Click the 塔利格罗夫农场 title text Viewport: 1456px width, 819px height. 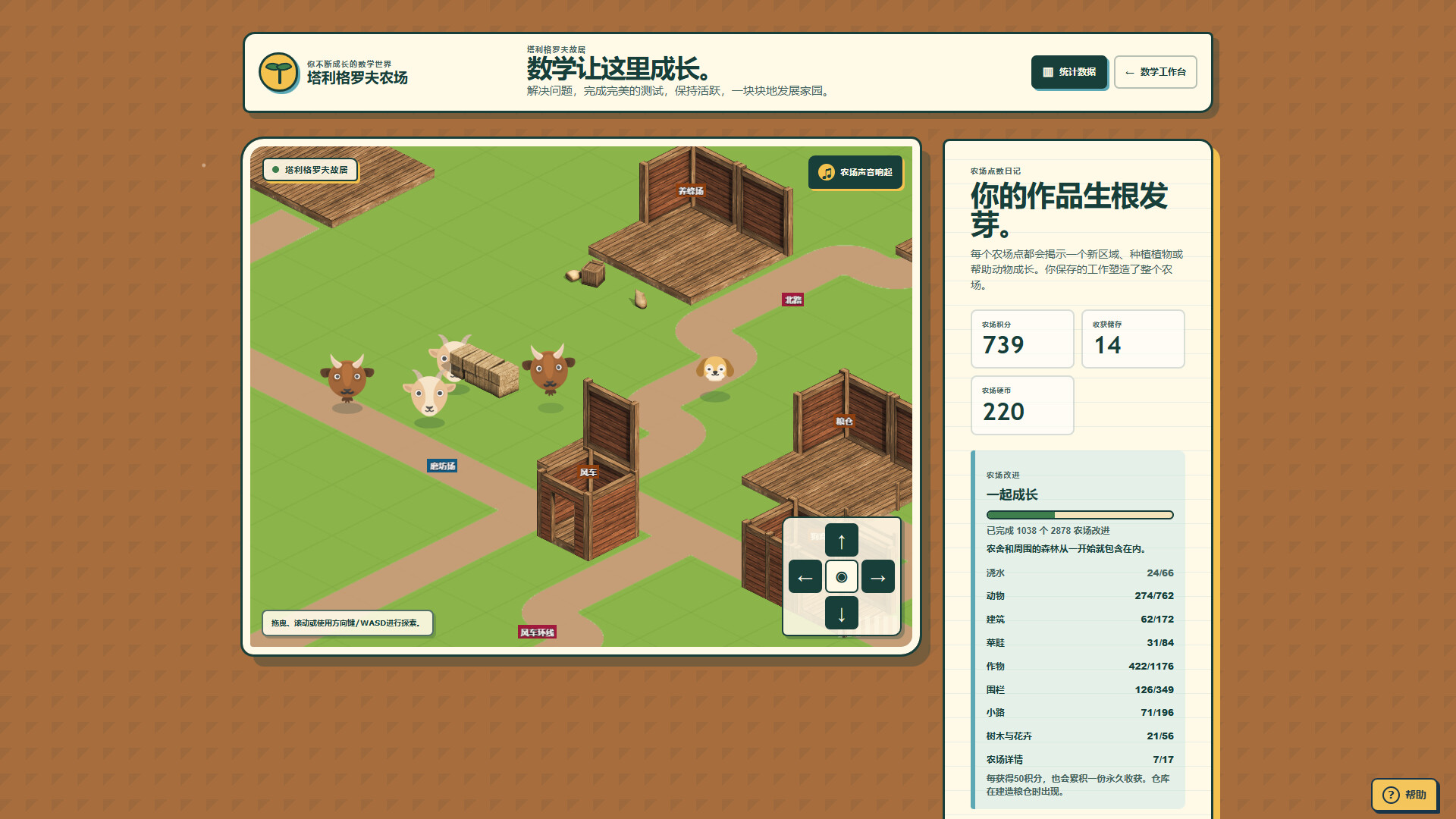(357, 78)
